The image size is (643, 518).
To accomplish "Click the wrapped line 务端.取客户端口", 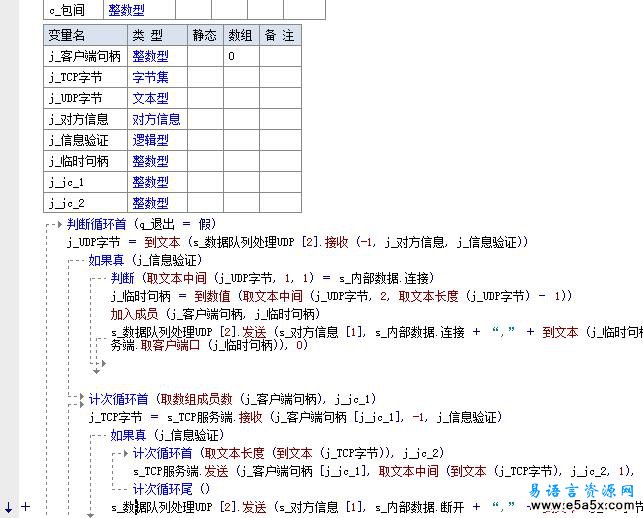I will 209,345.
